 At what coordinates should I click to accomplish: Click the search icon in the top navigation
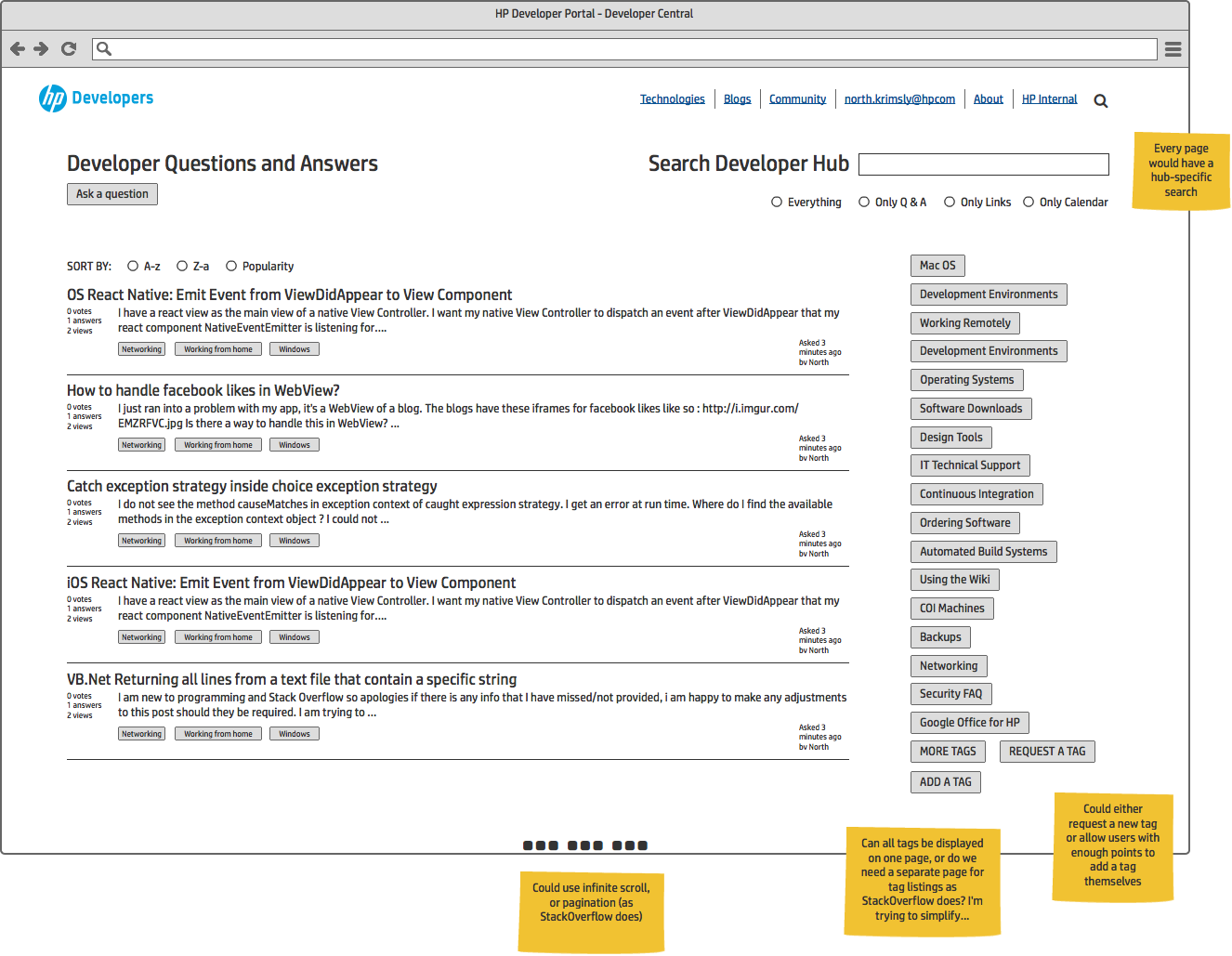pyautogui.click(x=1101, y=100)
